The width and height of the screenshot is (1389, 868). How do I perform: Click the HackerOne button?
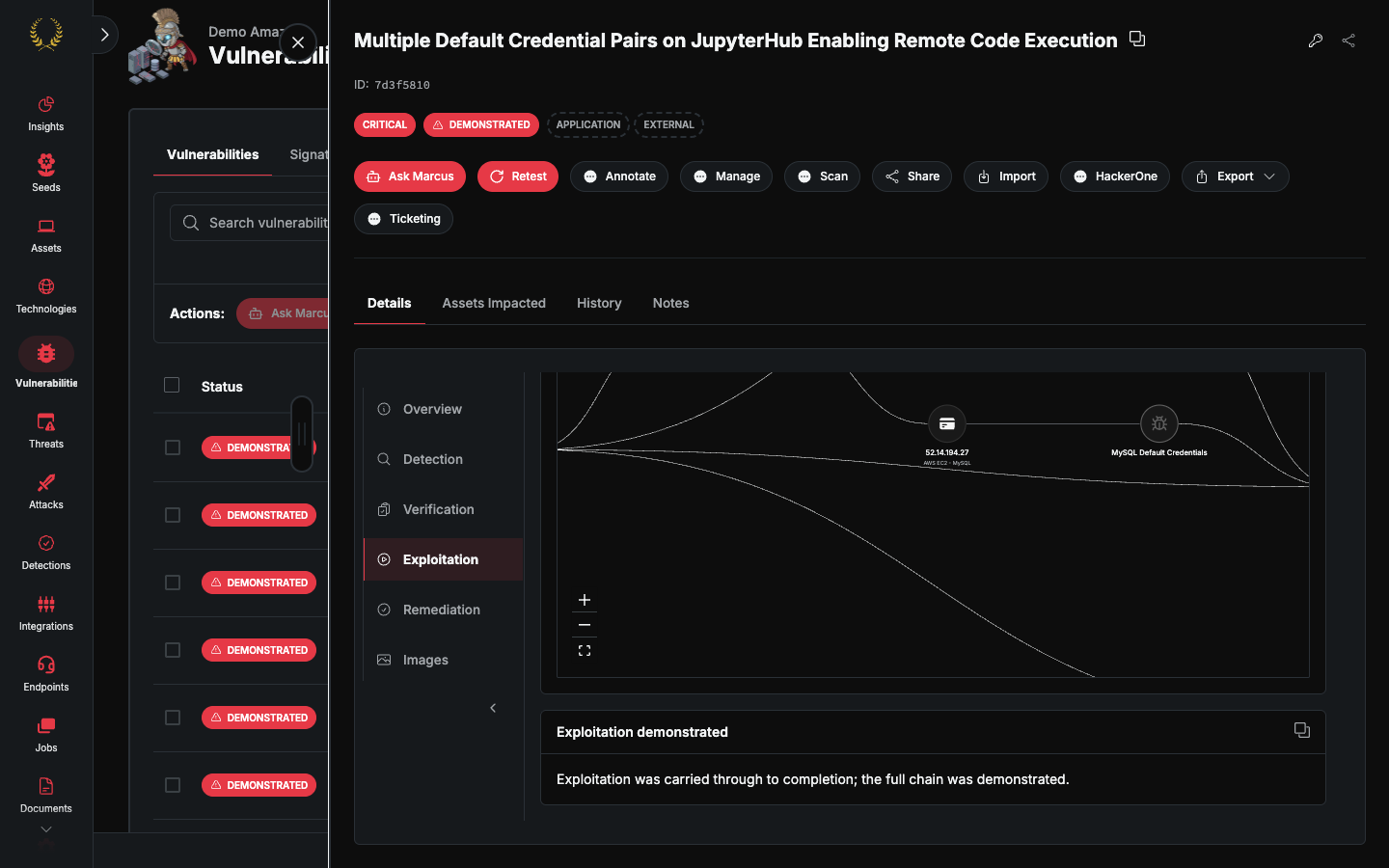pyautogui.click(x=1115, y=176)
